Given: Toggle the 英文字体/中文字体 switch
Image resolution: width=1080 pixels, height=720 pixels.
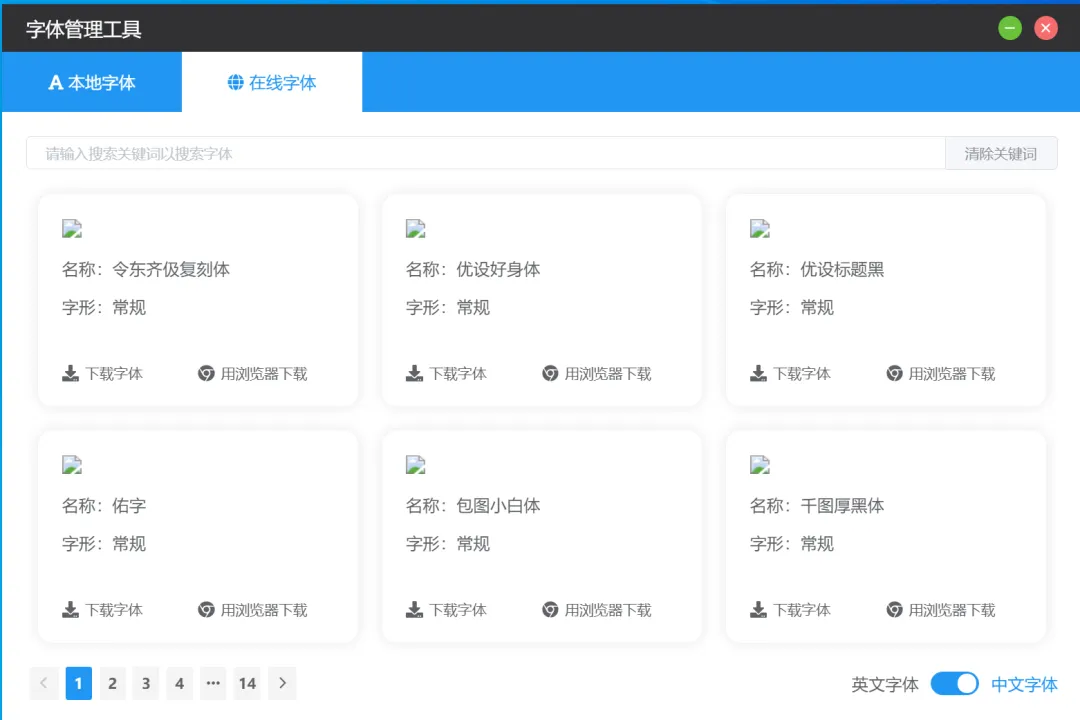Looking at the screenshot, I should pyautogui.click(x=955, y=683).
